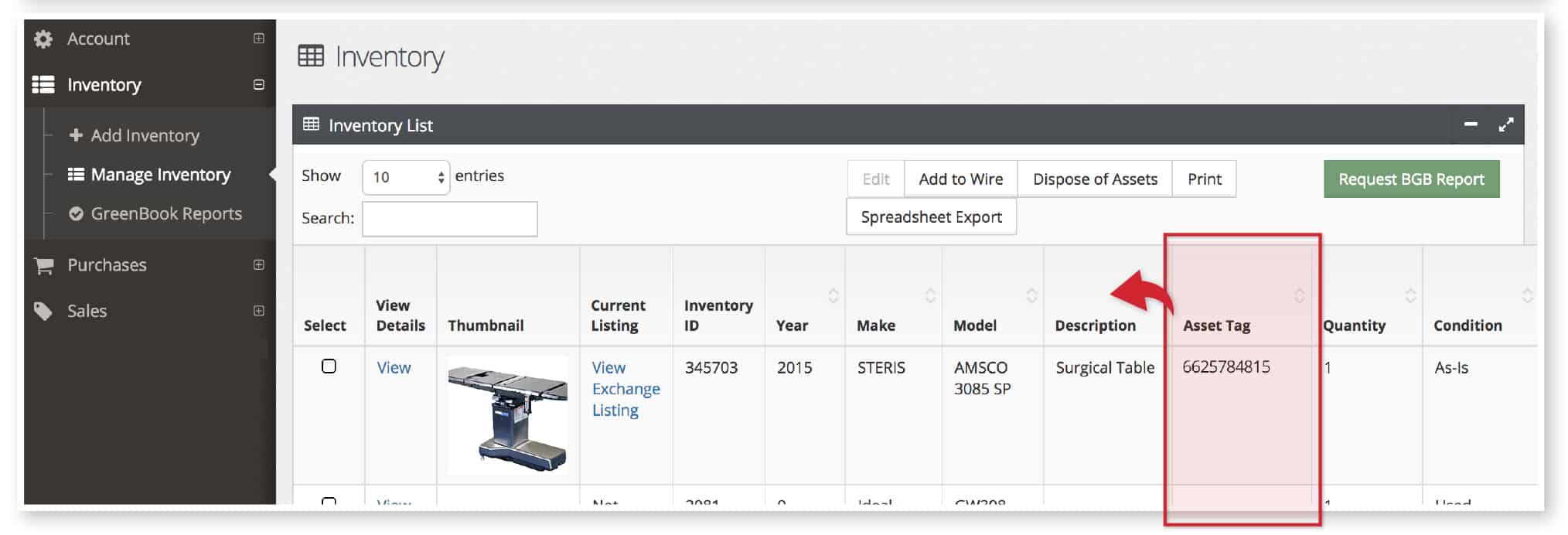Sort table by Model column

(1031, 295)
